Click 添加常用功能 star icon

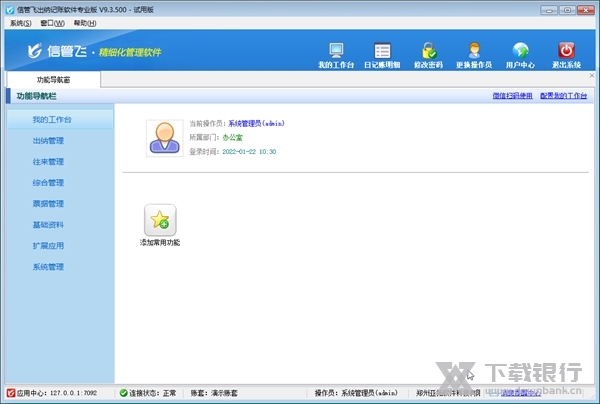160,220
